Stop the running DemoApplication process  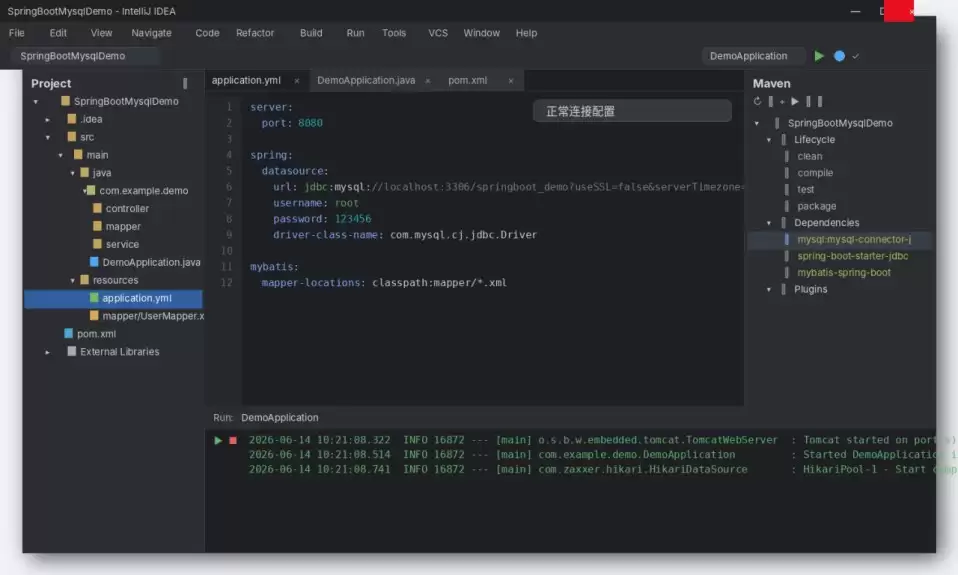233,440
